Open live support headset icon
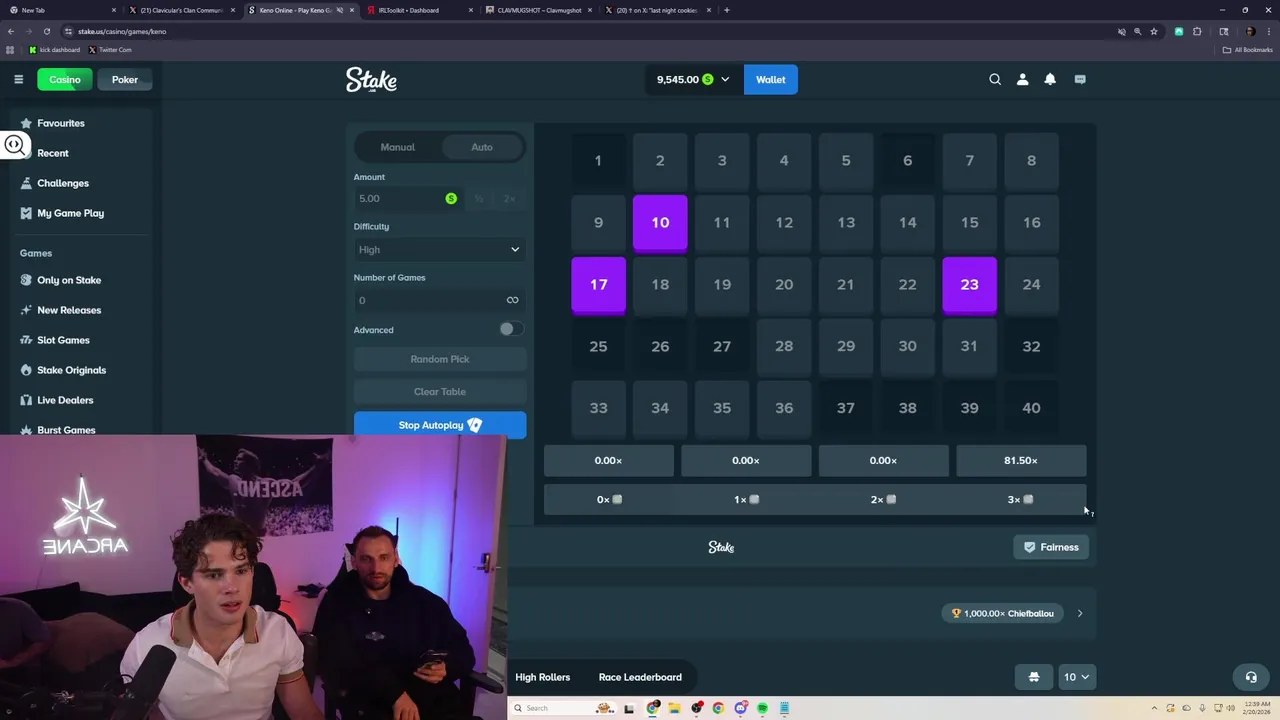 [x=1250, y=677]
